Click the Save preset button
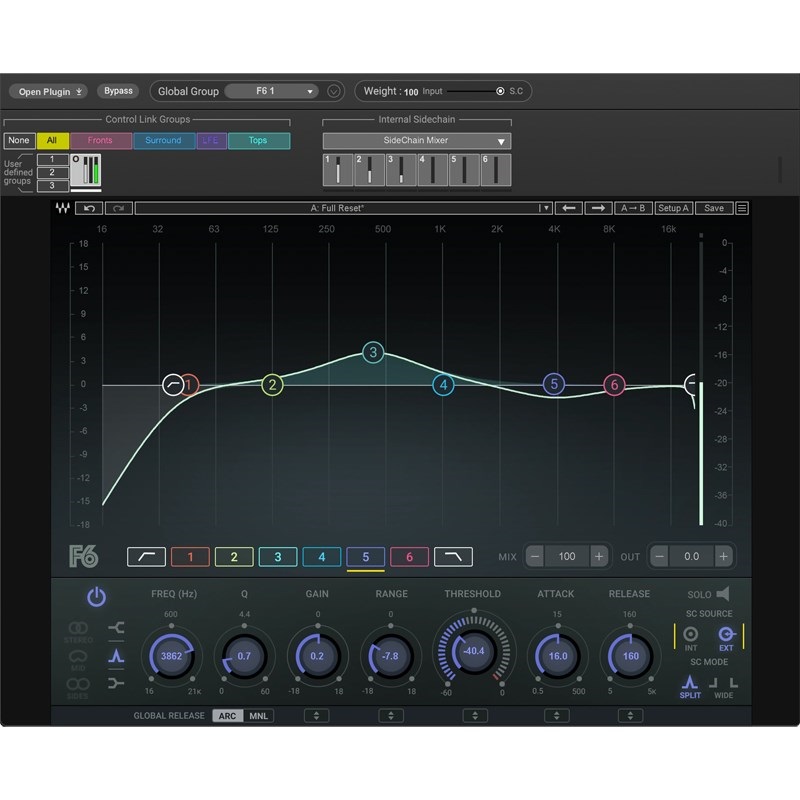 714,208
